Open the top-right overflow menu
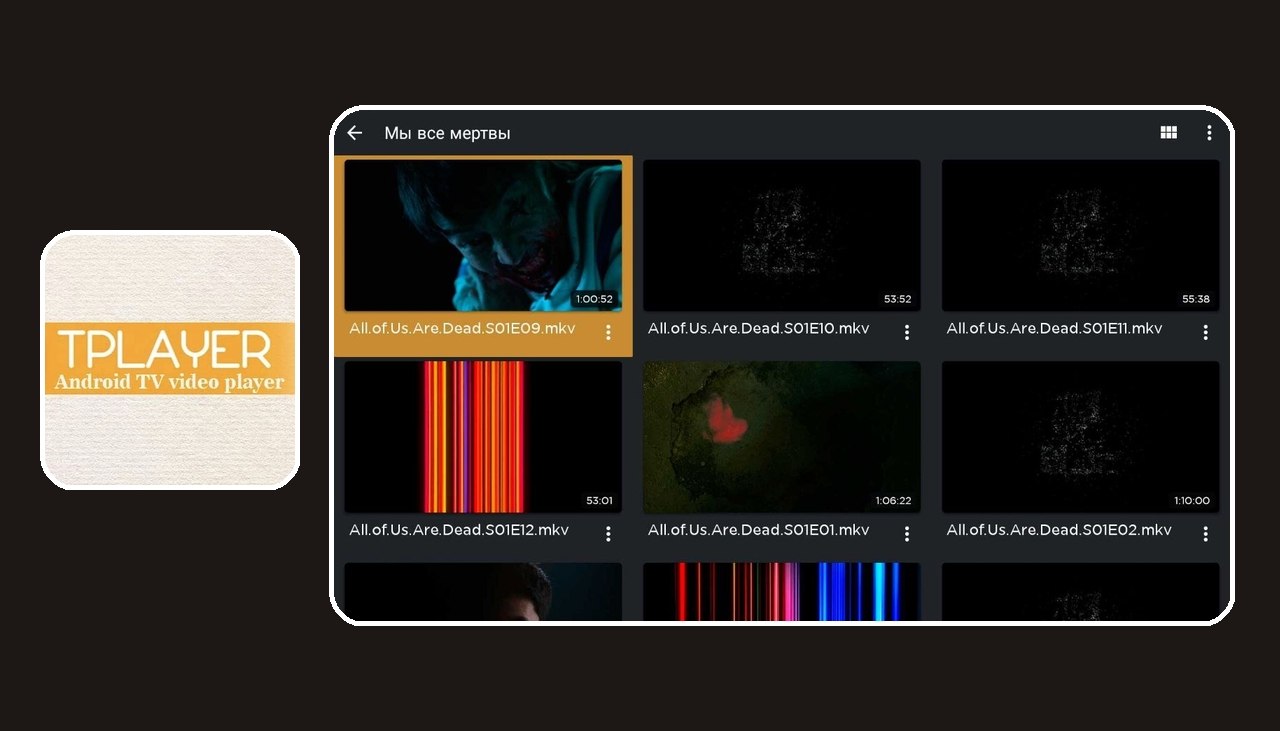 point(1209,133)
